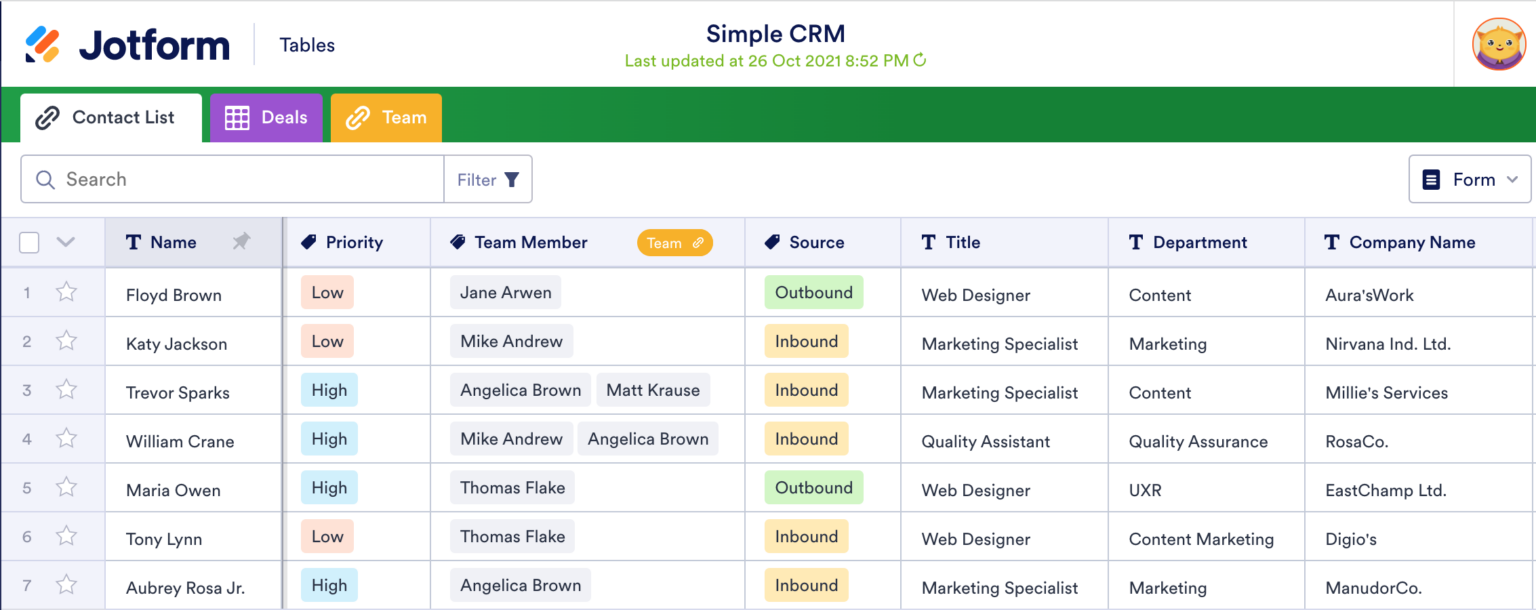This screenshot has height=610, width=1536.
Task: Open the Form dropdown
Action: [x=1469, y=179]
